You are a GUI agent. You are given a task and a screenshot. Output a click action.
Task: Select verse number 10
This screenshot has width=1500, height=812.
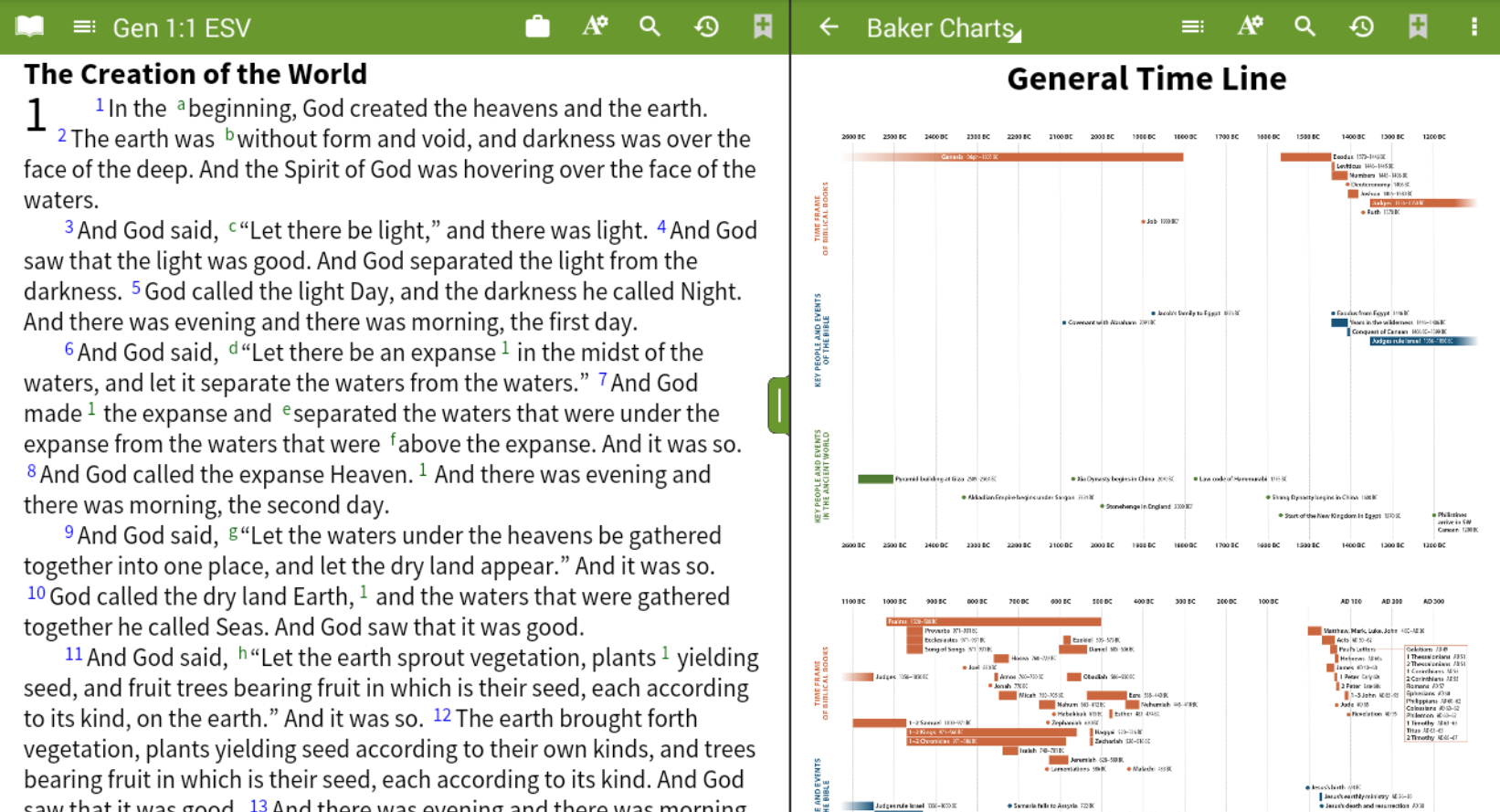(37, 593)
